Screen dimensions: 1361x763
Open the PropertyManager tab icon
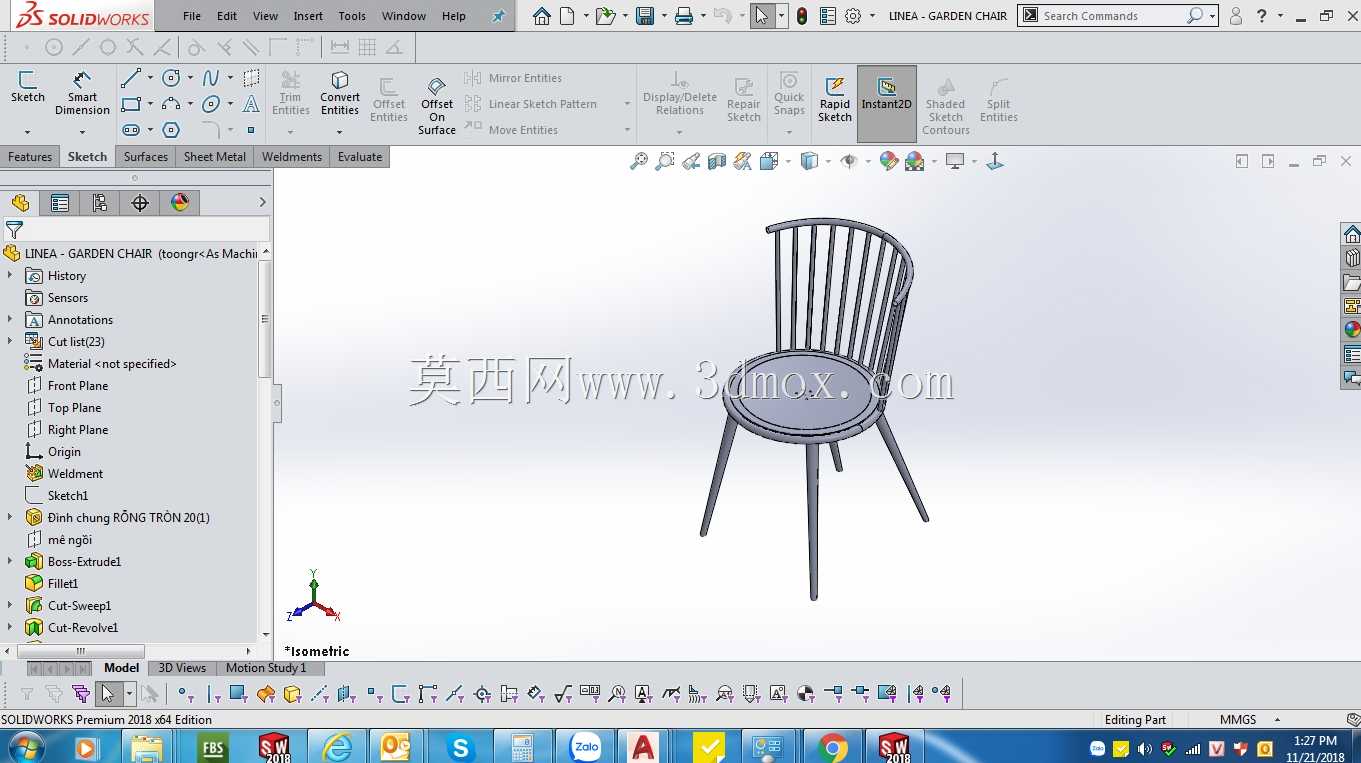click(x=60, y=203)
